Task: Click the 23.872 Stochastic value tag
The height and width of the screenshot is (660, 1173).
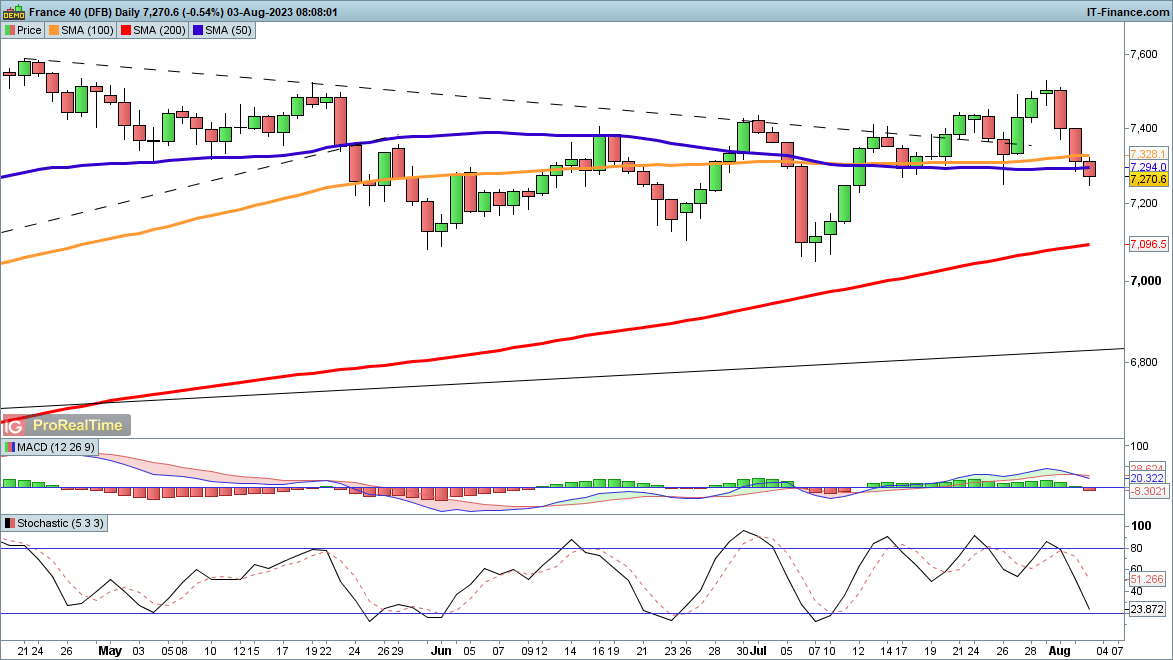Action: 1148,609
